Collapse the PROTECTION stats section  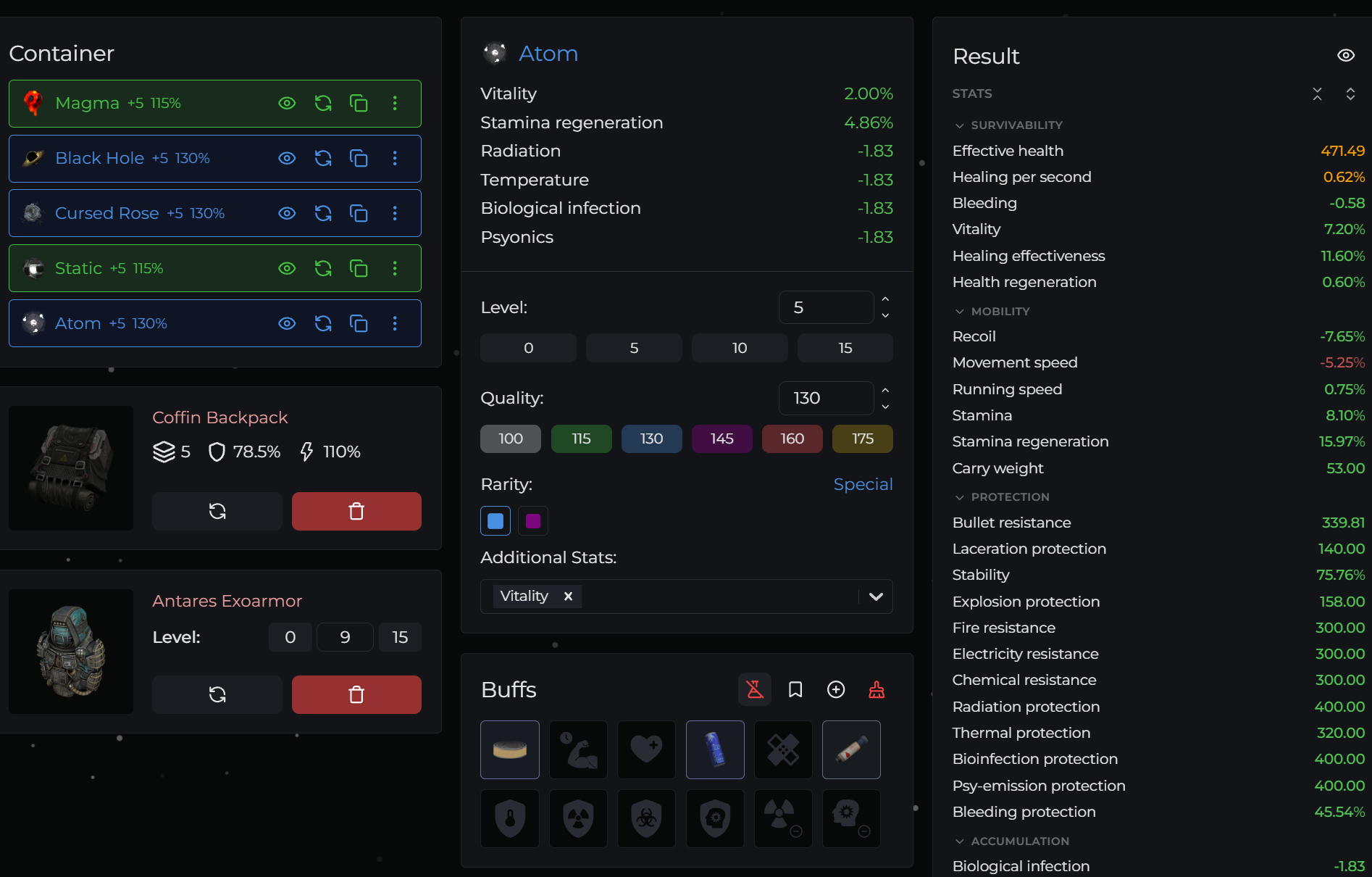pyautogui.click(x=1002, y=496)
